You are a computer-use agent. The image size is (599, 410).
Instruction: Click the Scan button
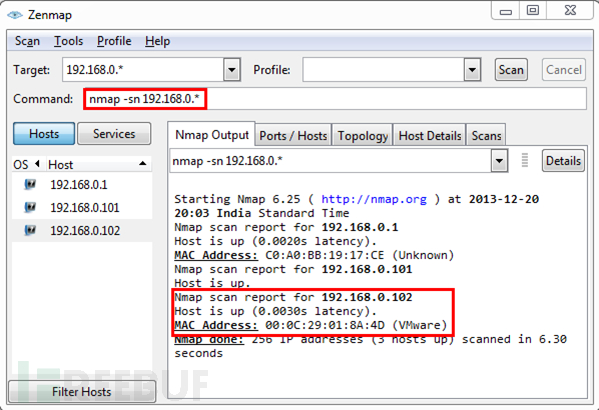pos(511,70)
